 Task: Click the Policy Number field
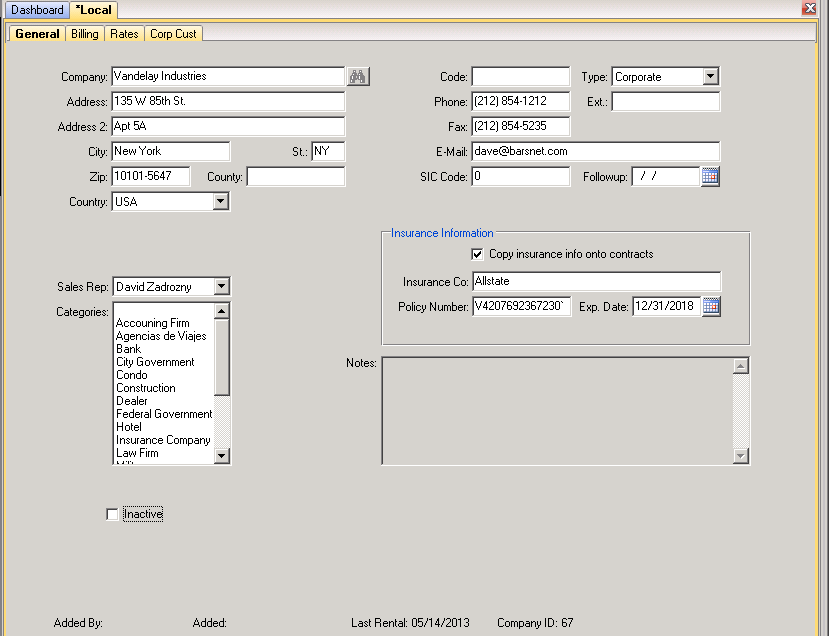point(521,306)
